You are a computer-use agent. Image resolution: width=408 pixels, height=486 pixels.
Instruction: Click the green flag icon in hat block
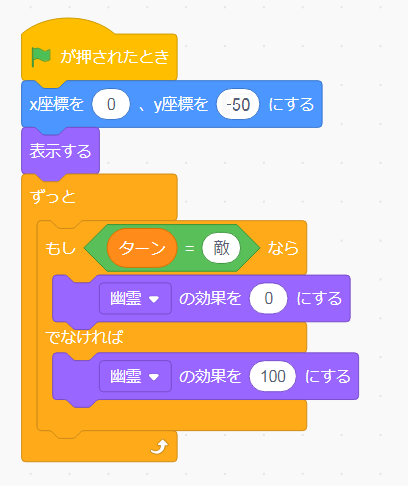(41, 57)
